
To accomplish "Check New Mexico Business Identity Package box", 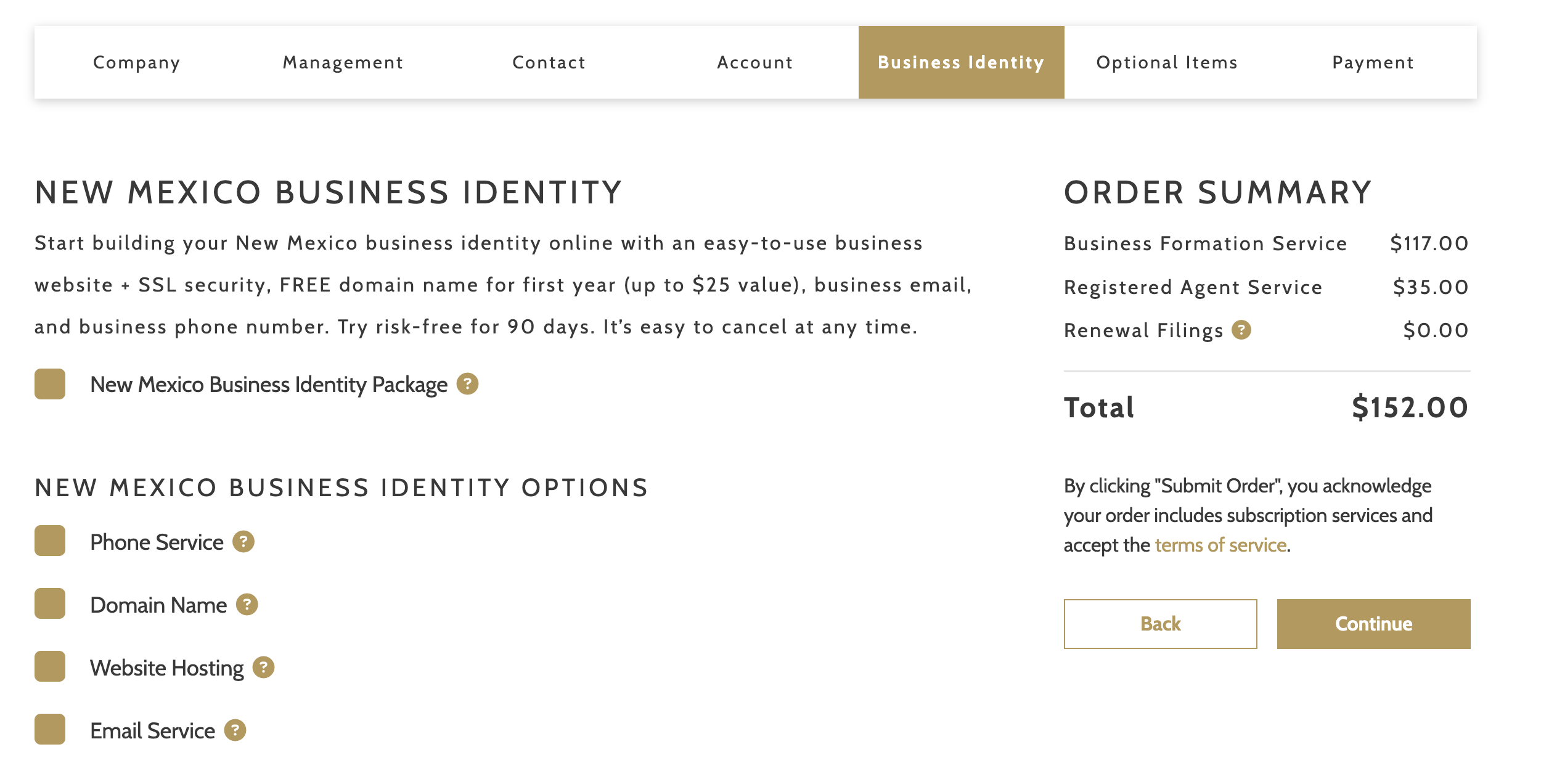I will point(50,384).
